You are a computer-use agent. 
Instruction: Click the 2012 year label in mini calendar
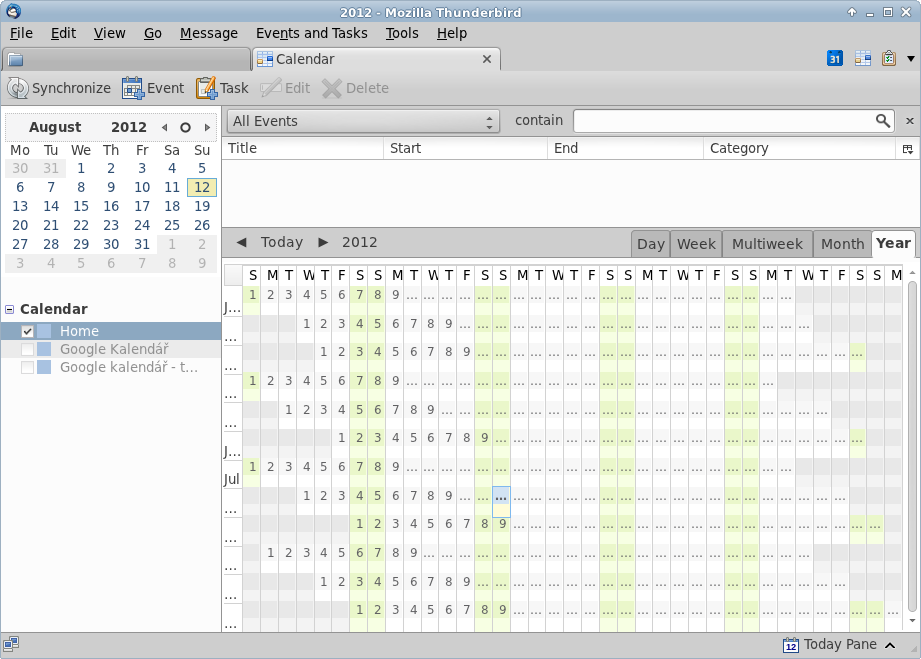(x=129, y=127)
